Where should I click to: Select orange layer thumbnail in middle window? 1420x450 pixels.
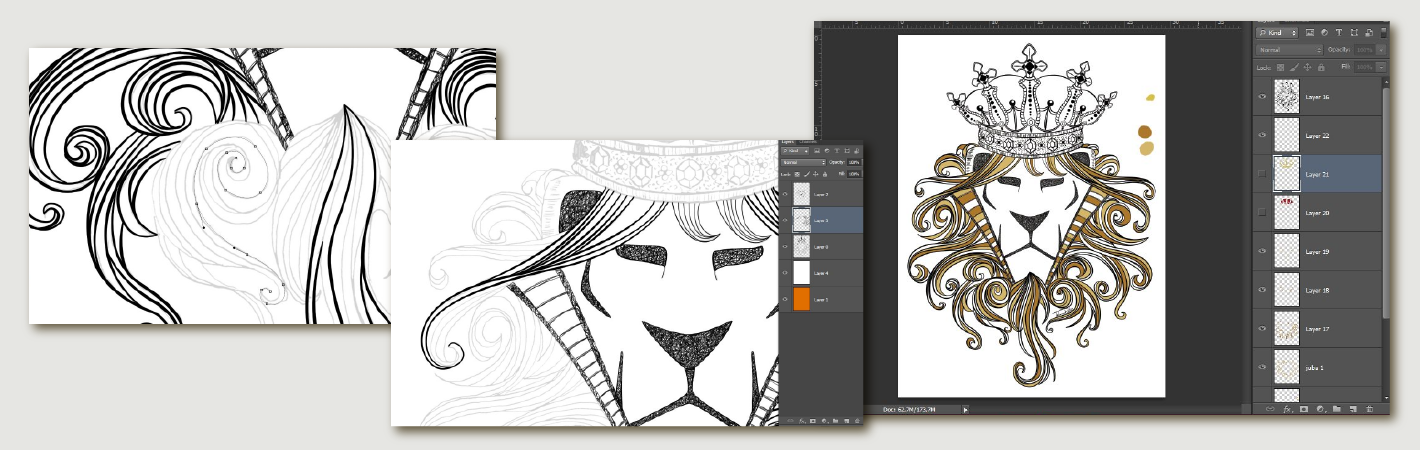click(x=801, y=299)
